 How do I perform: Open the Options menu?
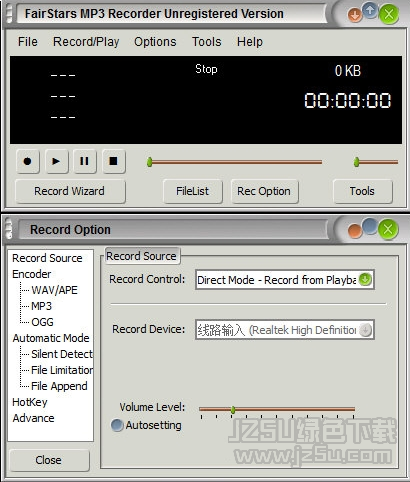(x=155, y=42)
